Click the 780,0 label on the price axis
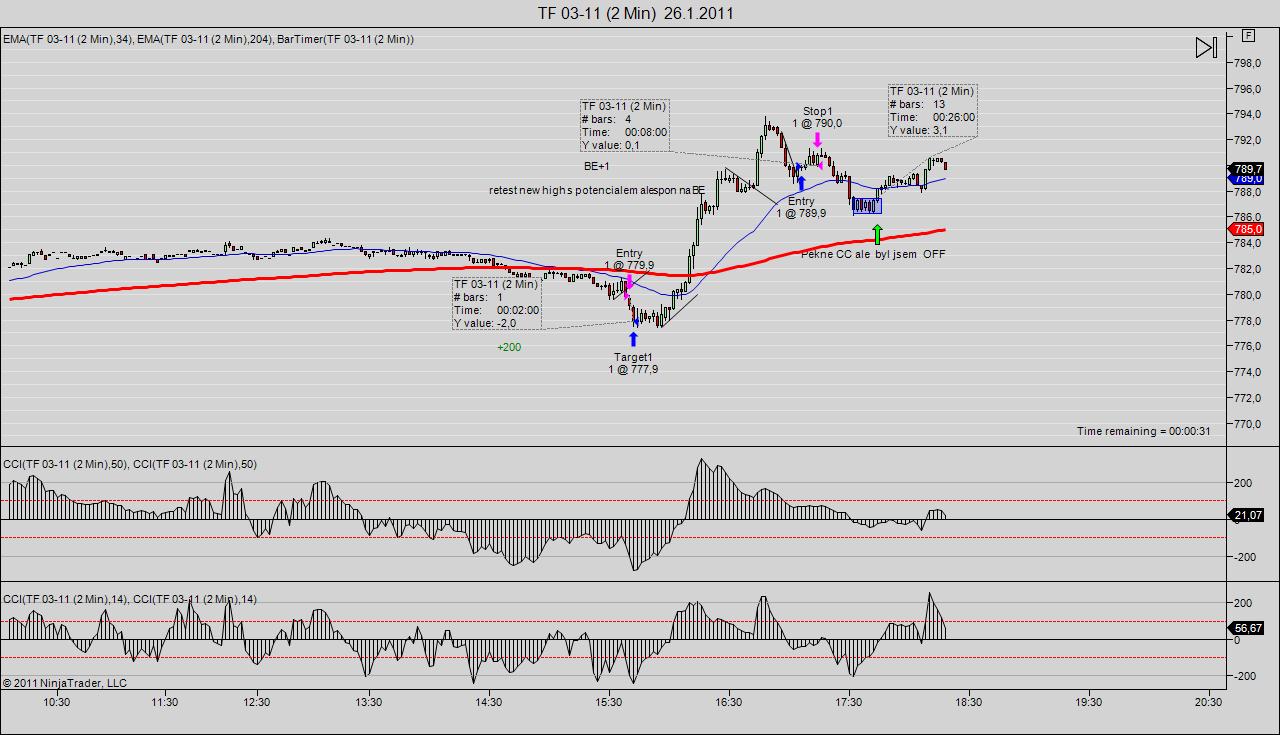 coord(1247,295)
